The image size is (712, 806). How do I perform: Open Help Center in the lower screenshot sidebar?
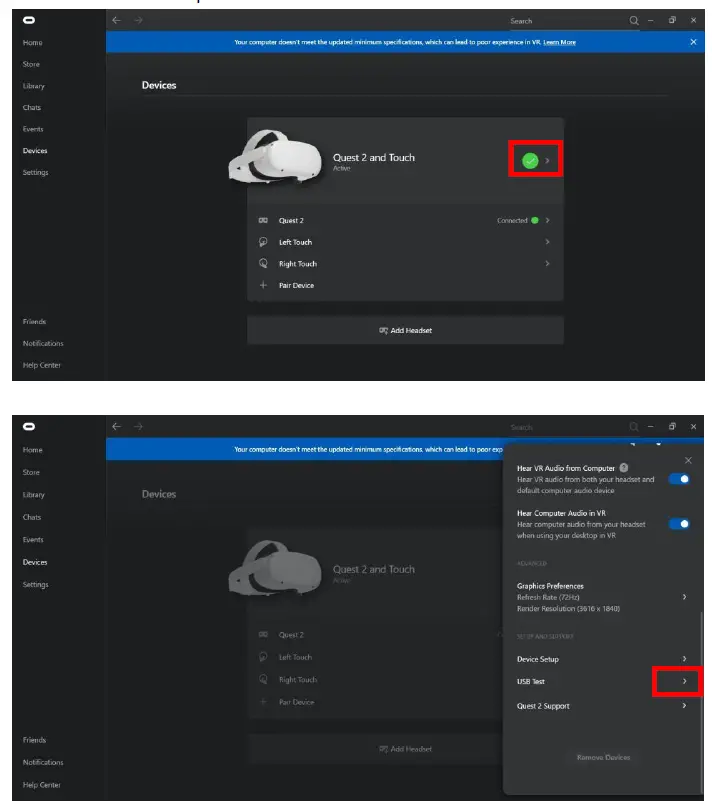click(42, 785)
